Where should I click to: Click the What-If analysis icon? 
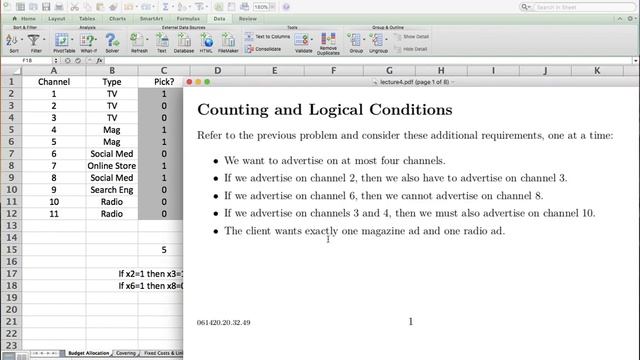[87, 40]
